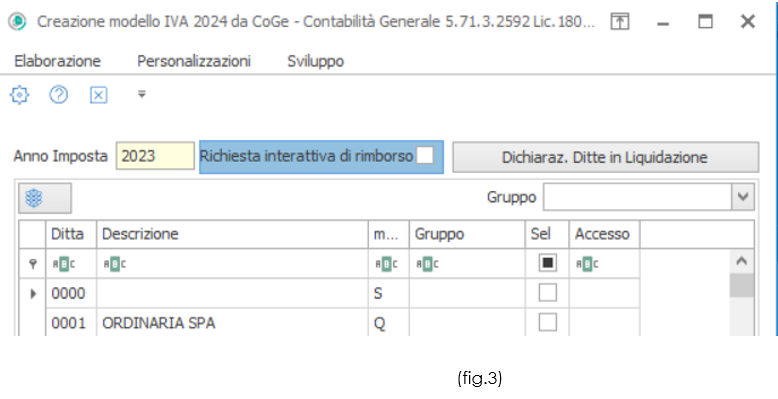This screenshot has width=778, height=399.
Task: Tick the Sel checkbox for ditta 0000
Action: click(547, 293)
